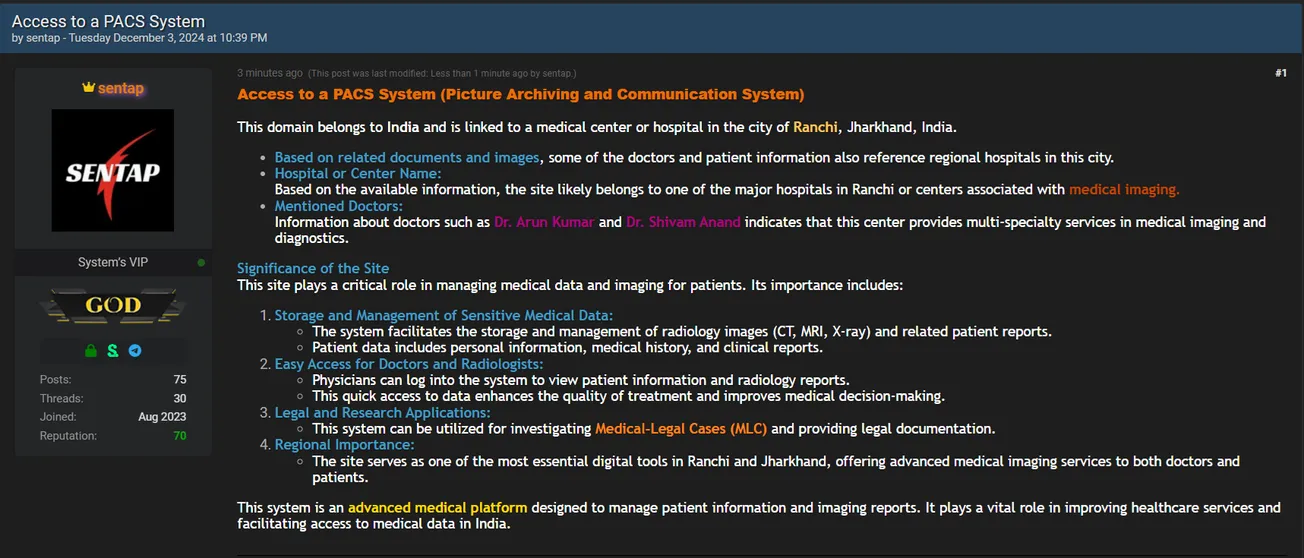
Task: Click the "Significance of the Site" heading
Action: tap(313, 268)
